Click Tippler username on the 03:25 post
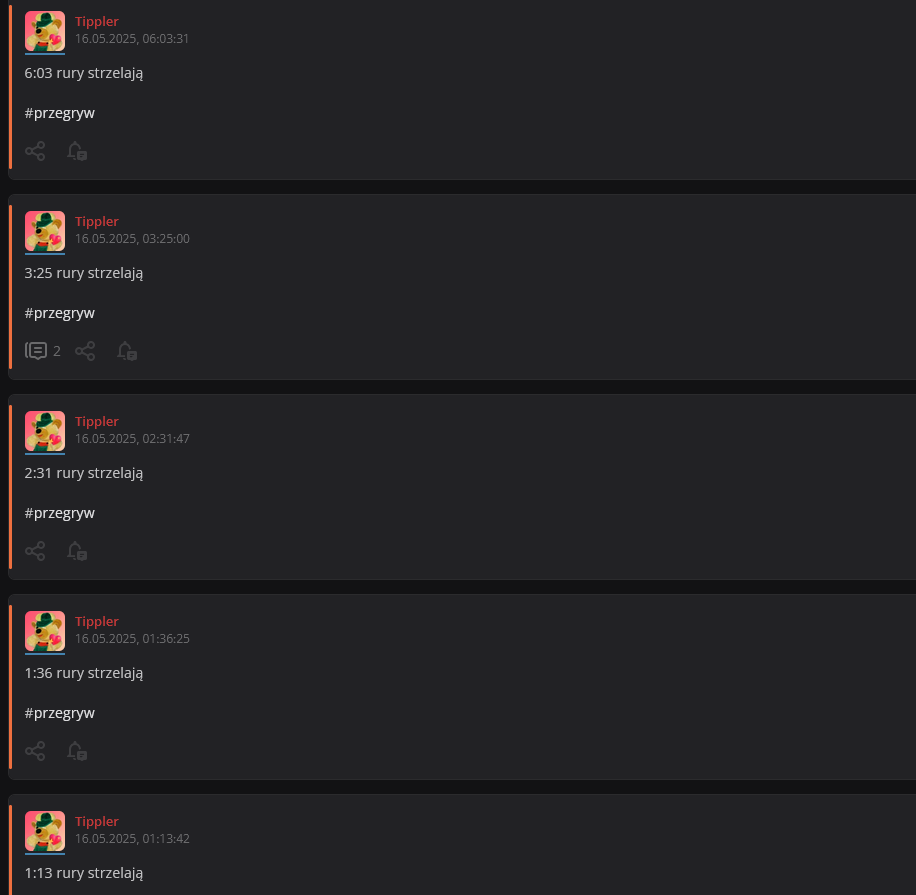This screenshot has height=895, width=916. coord(96,221)
